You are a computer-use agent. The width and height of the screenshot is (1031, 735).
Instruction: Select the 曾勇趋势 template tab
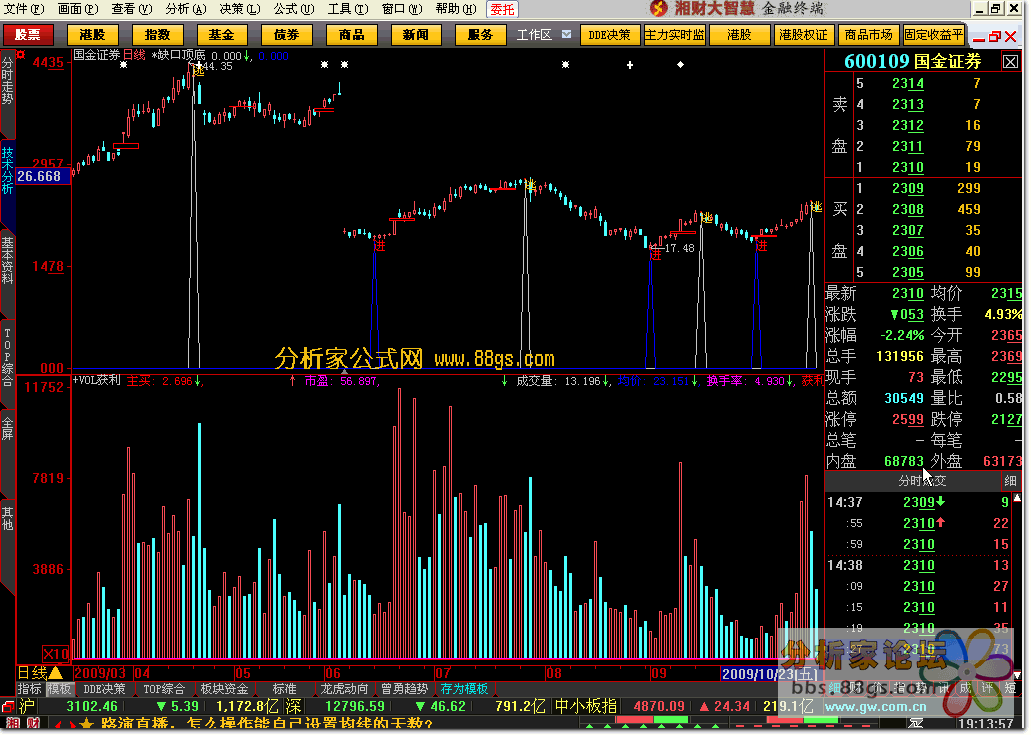point(404,688)
